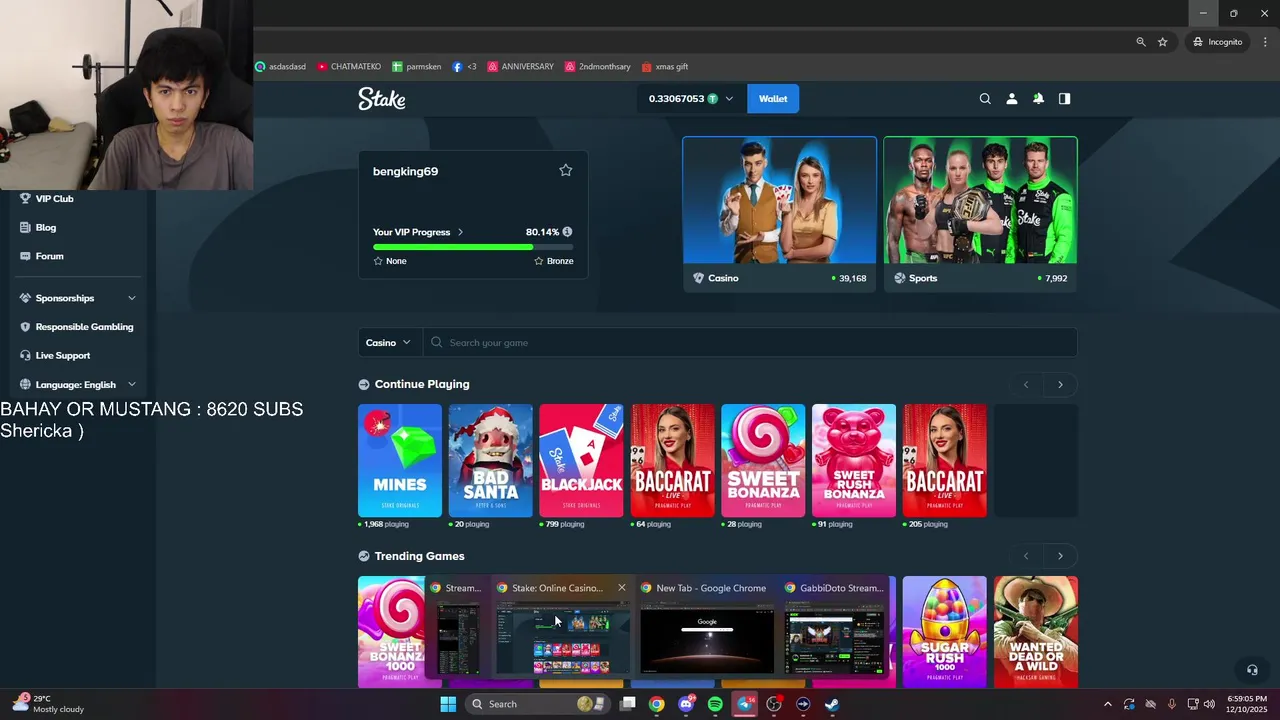Launch the Bad Santa game
This screenshot has width=1280, height=720.
point(491,461)
